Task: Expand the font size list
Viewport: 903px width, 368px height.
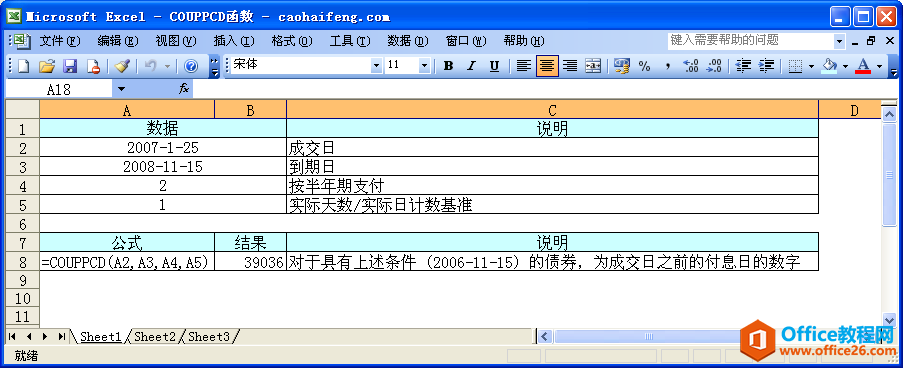Action: pos(424,66)
